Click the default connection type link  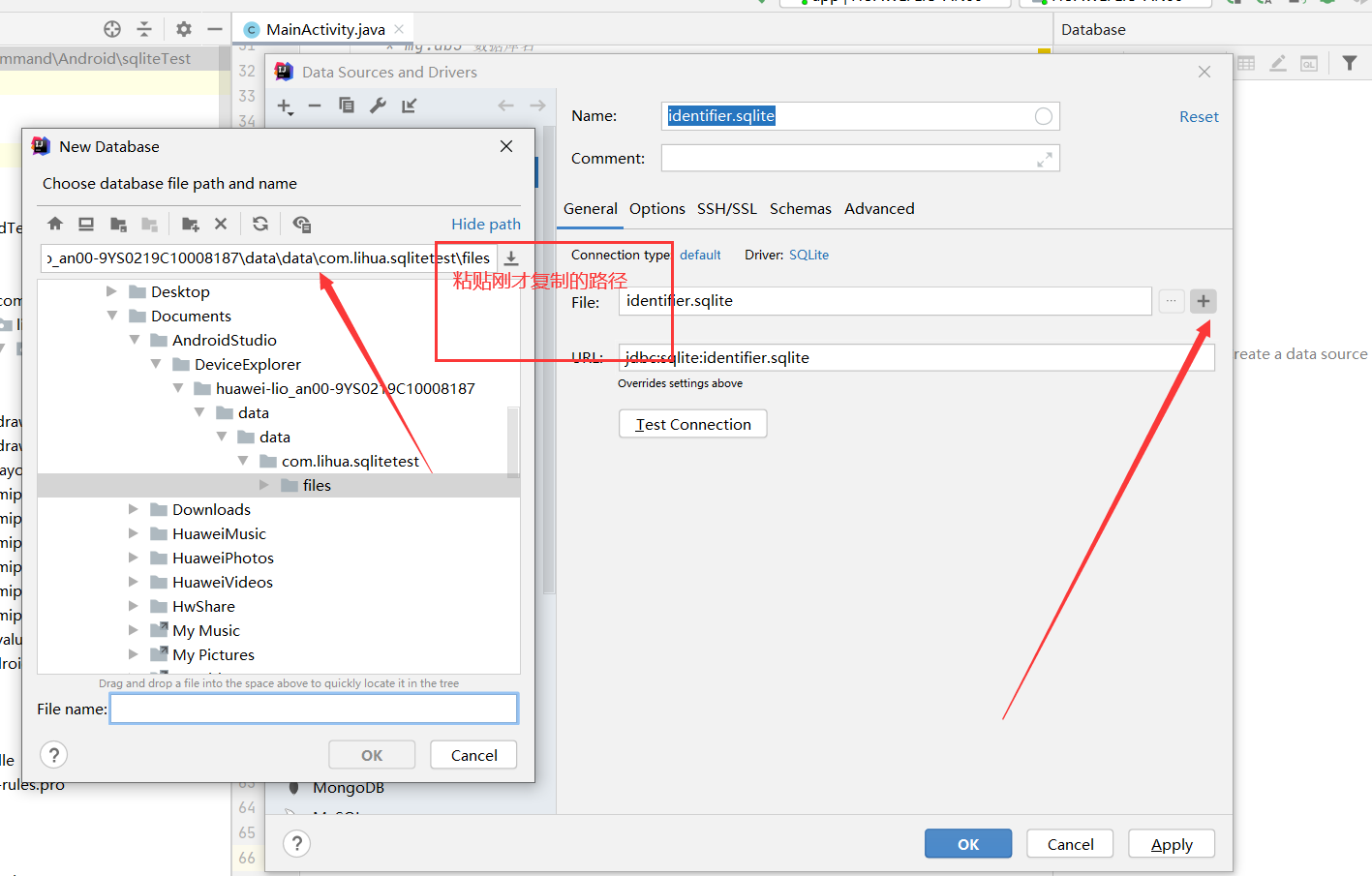click(x=700, y=256)
